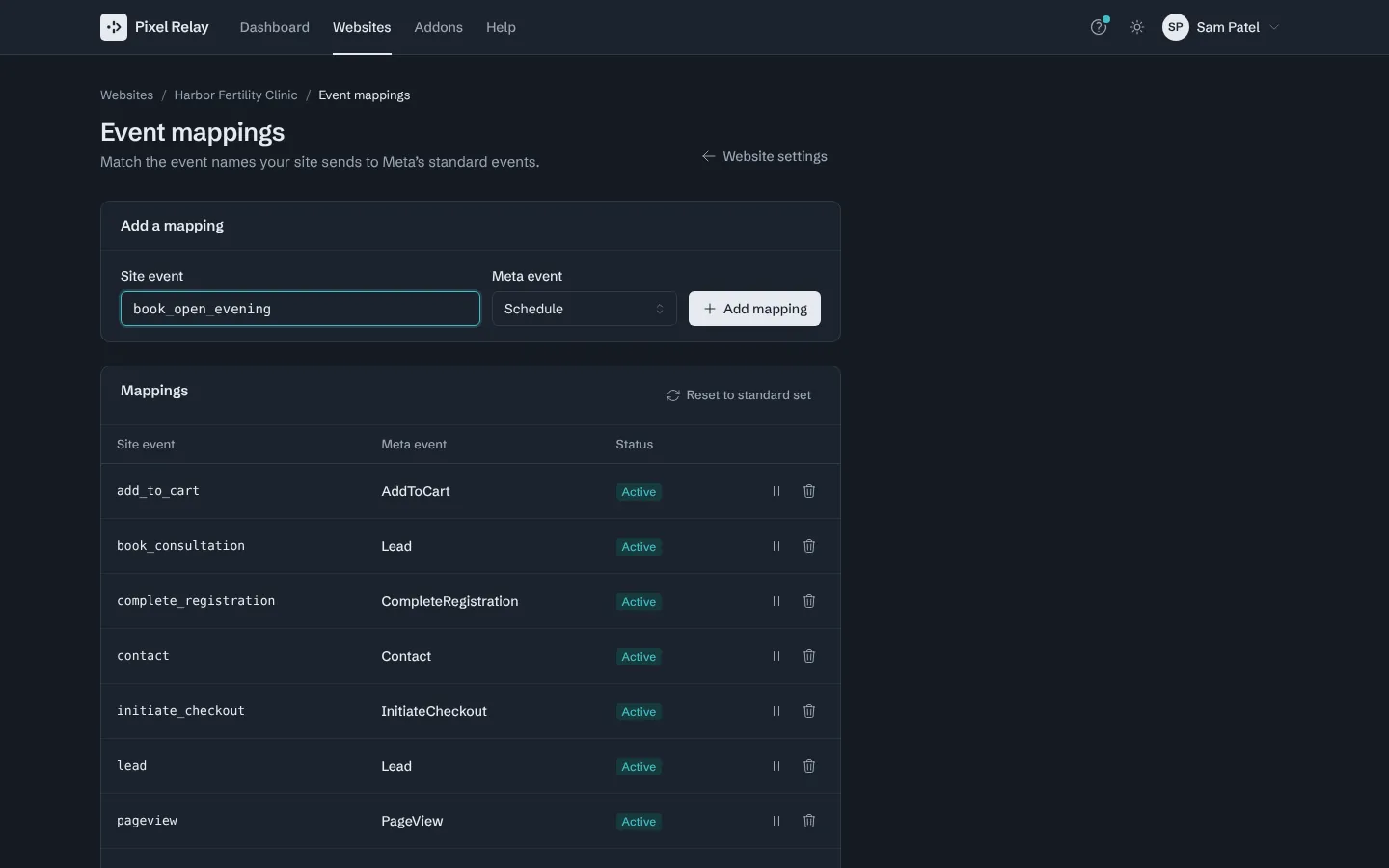The width and height of the screenshot is (1389, 868).
Task: Pause the pageview mapping
Action: pos(776,821)
